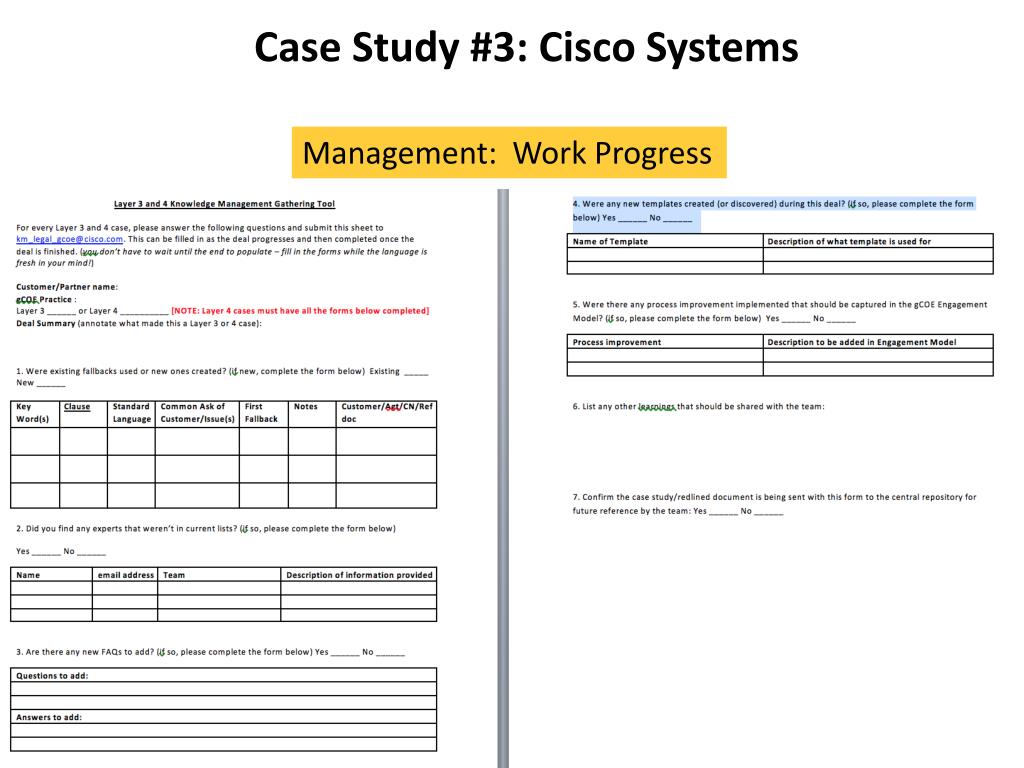1024x768 pixels.
Task: Select the 'Management: Work Progress' yellow banner
Action: (509, 152)
